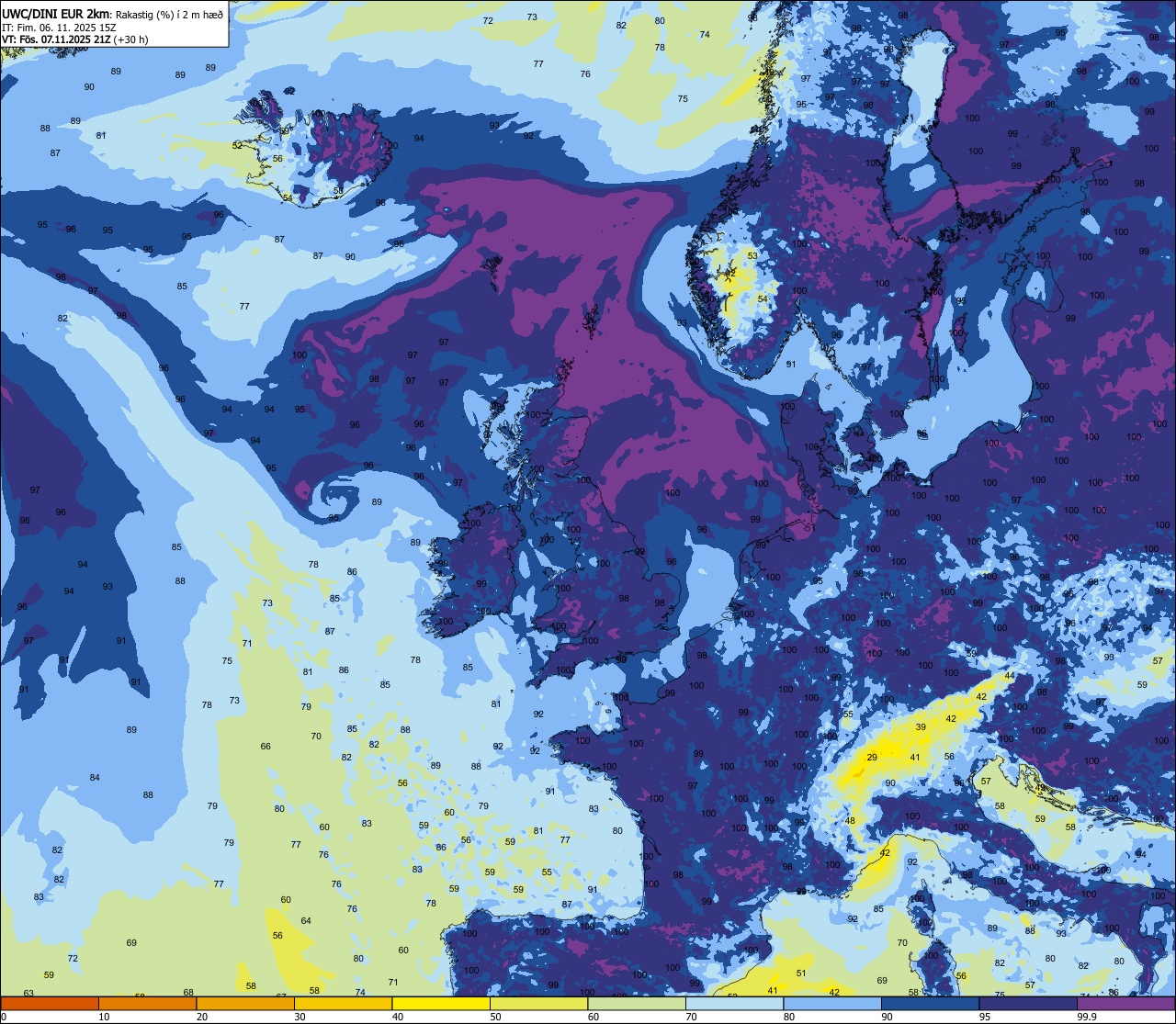Click the legend tick label '90'
Image resolution: width=1176 pixels, height=1024 pixels.
pos(887,1017)
